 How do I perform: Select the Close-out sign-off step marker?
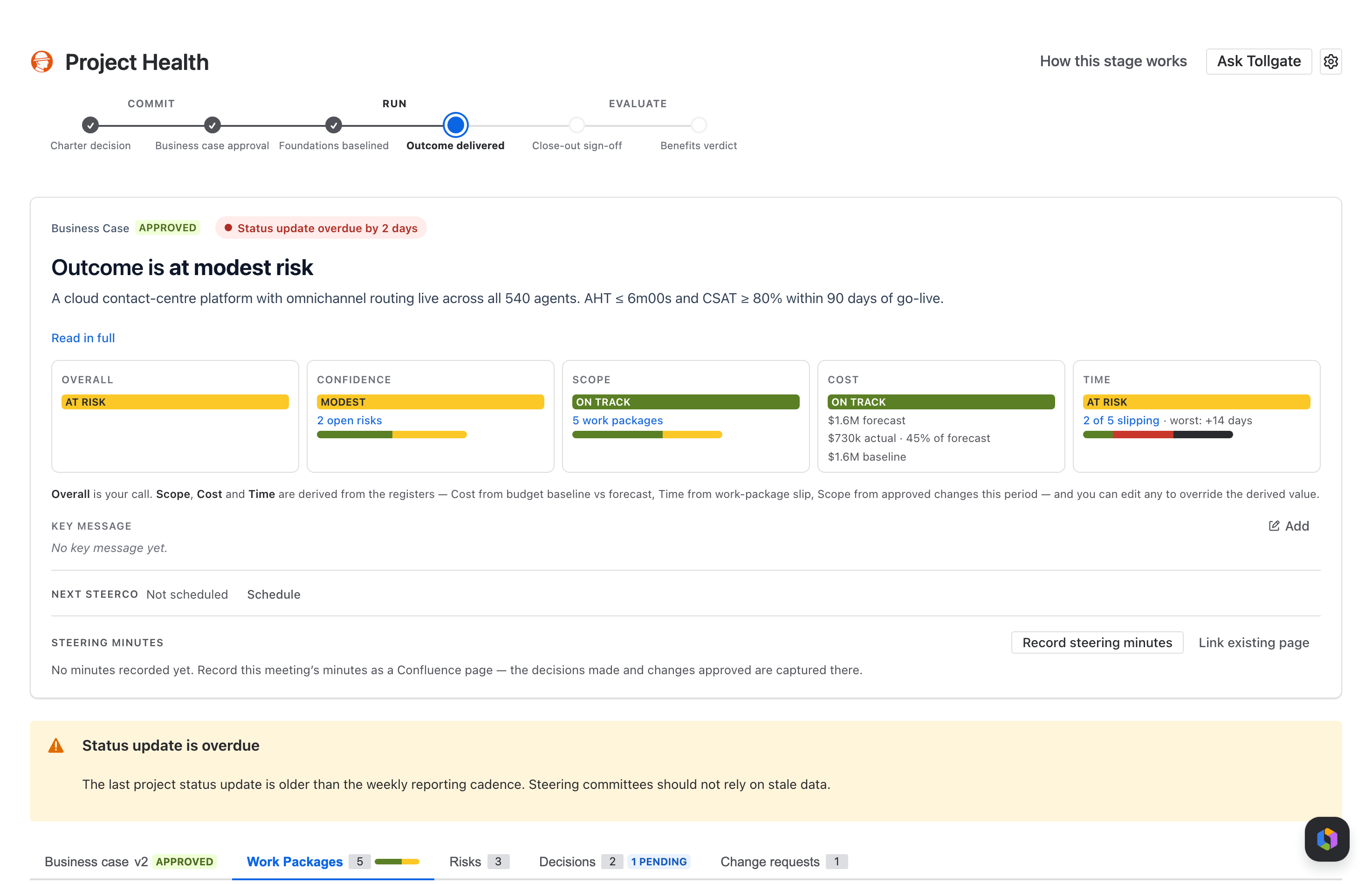click(x=577, y=124)
